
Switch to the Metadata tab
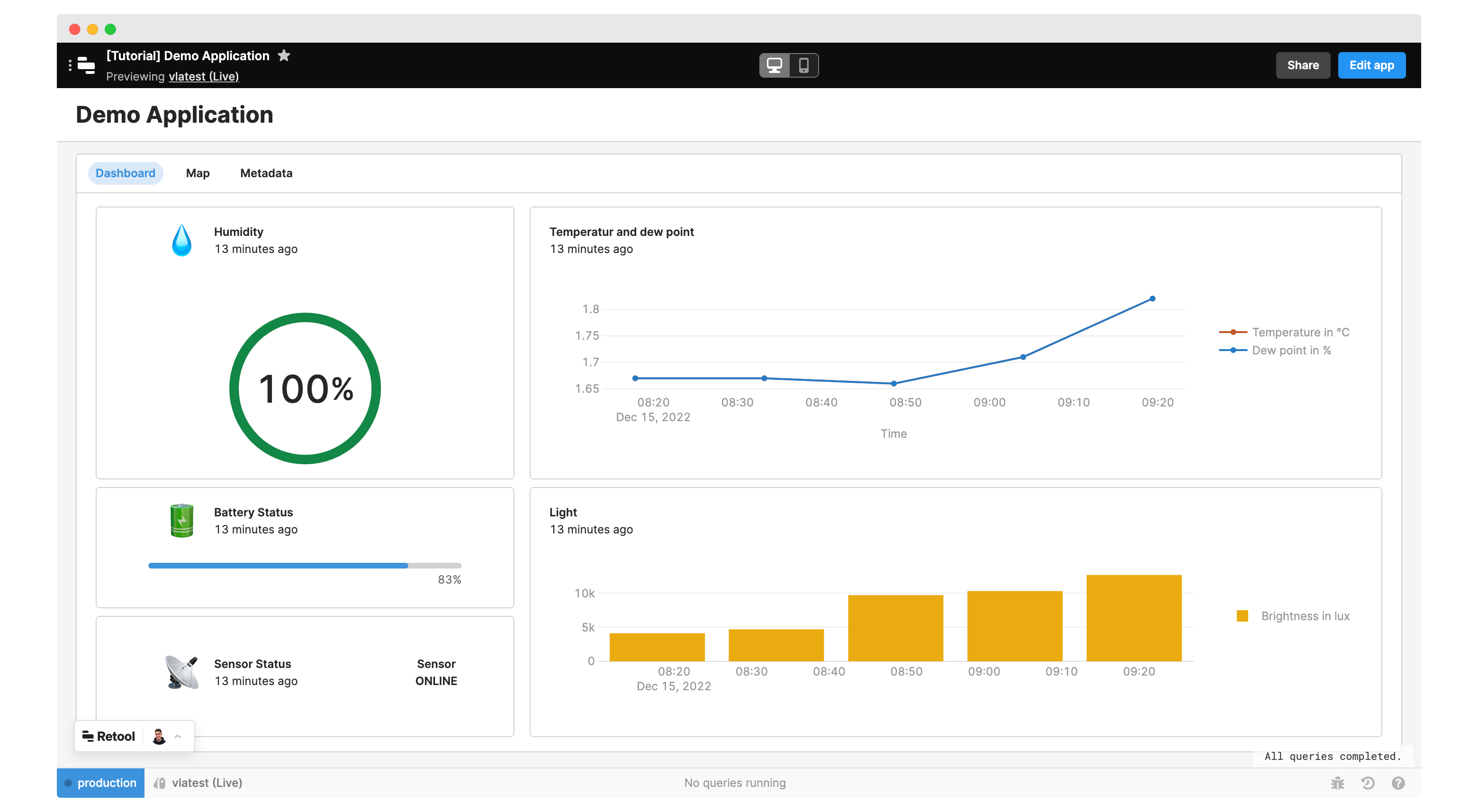pyautogui.click(x=266, y=173)
